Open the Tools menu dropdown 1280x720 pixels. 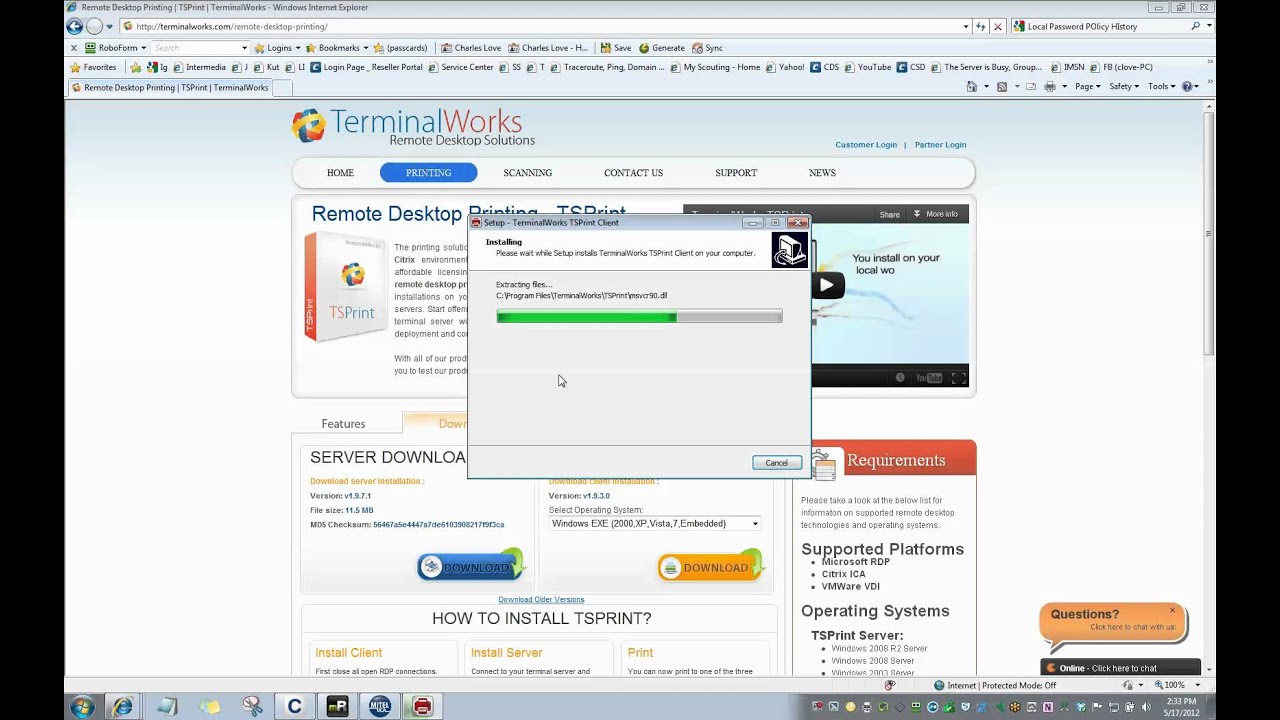point(1161,87)
